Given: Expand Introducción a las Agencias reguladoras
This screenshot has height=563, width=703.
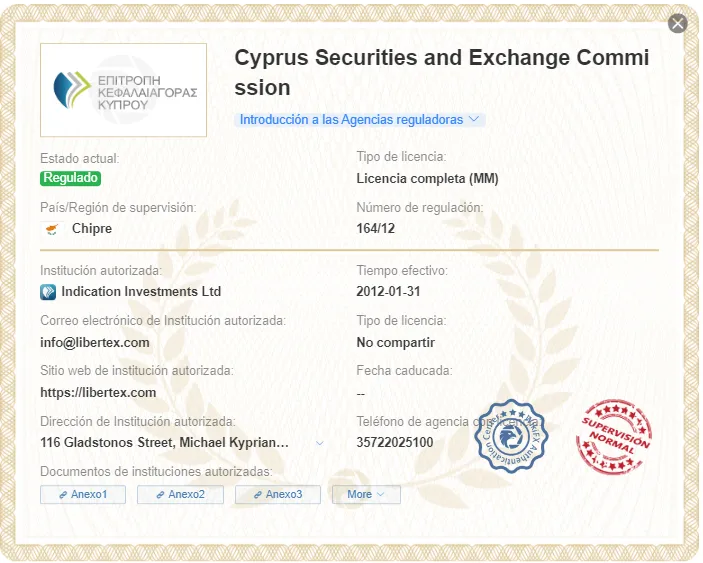Looking at the screenshot, I should (x=360, y=120).
